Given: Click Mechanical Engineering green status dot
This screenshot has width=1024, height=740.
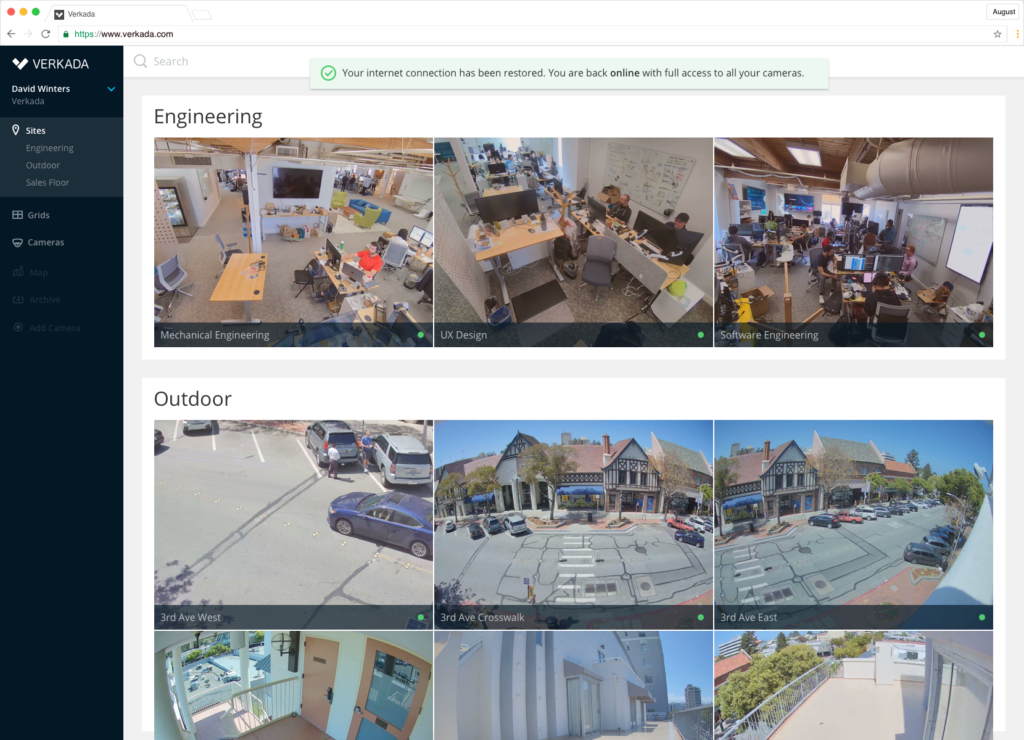Looking at the screenshot, I should click(421, 335).
